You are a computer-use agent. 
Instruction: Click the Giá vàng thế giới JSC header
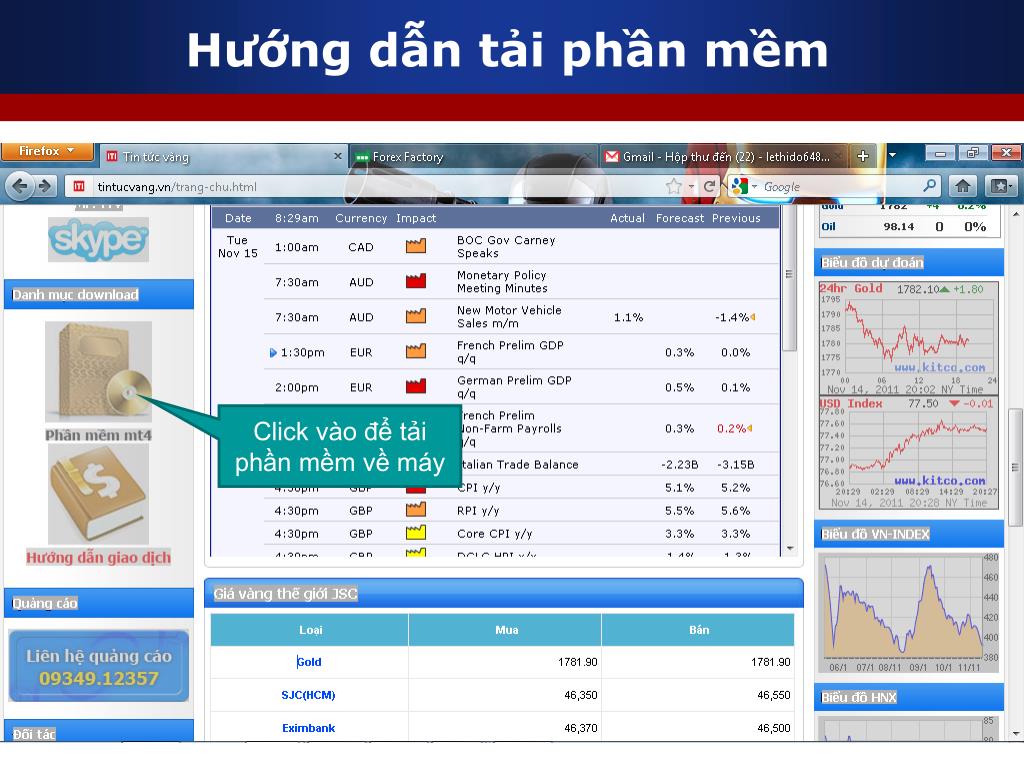coord(504,594)
